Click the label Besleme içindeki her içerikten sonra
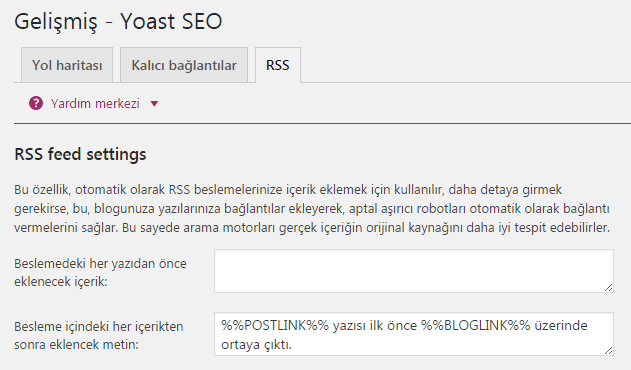The image size is (631, 370). point(99,335)
